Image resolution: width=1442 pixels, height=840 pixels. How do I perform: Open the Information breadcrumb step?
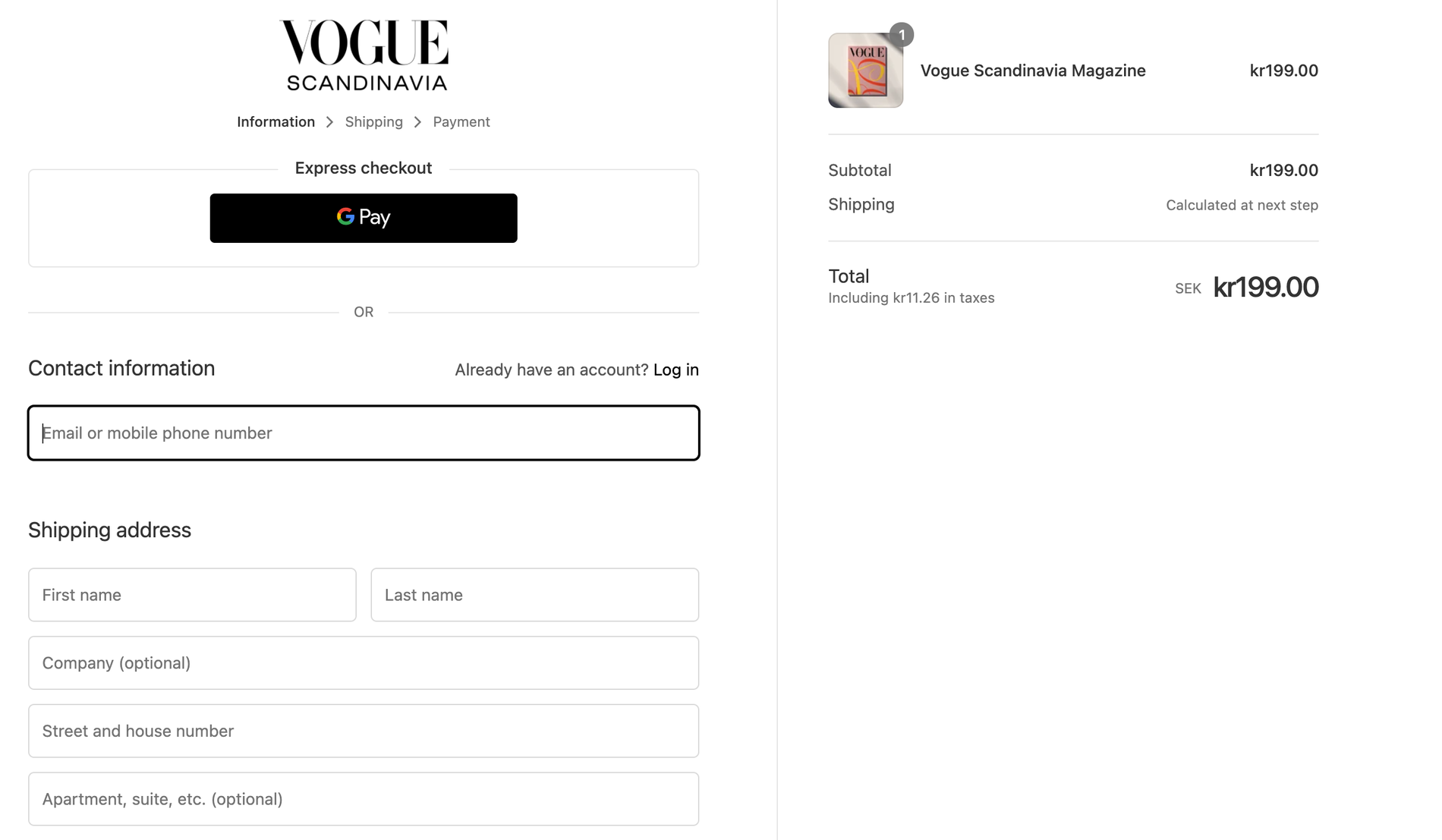pos(275,121)
